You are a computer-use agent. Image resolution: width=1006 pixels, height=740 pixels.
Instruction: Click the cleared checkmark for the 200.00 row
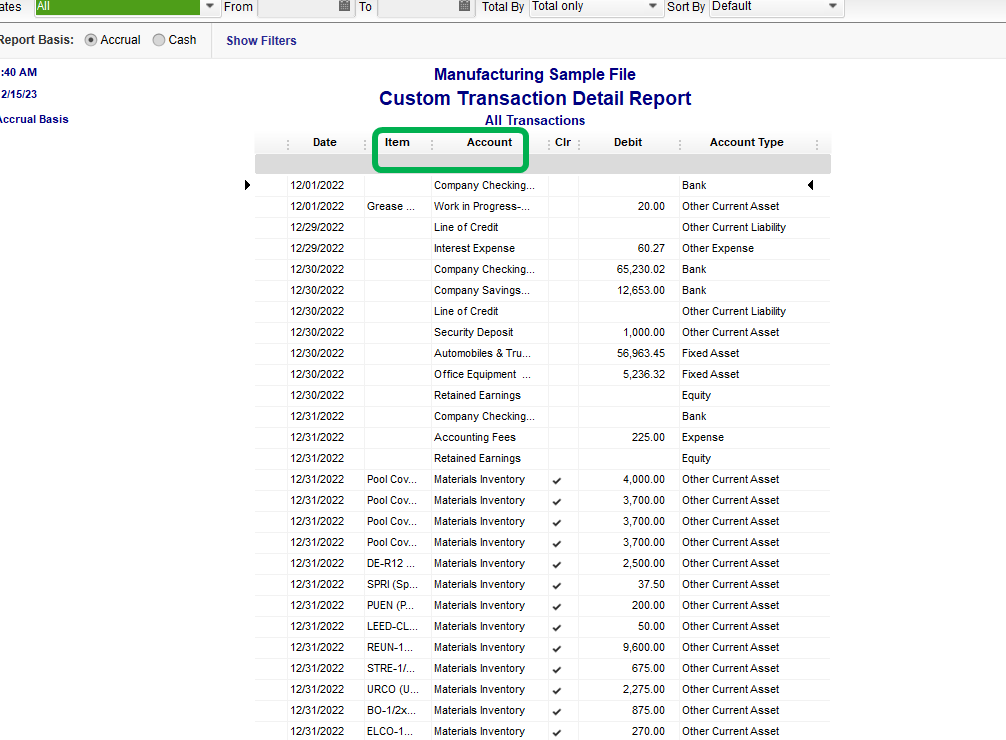tap(557, 607)
